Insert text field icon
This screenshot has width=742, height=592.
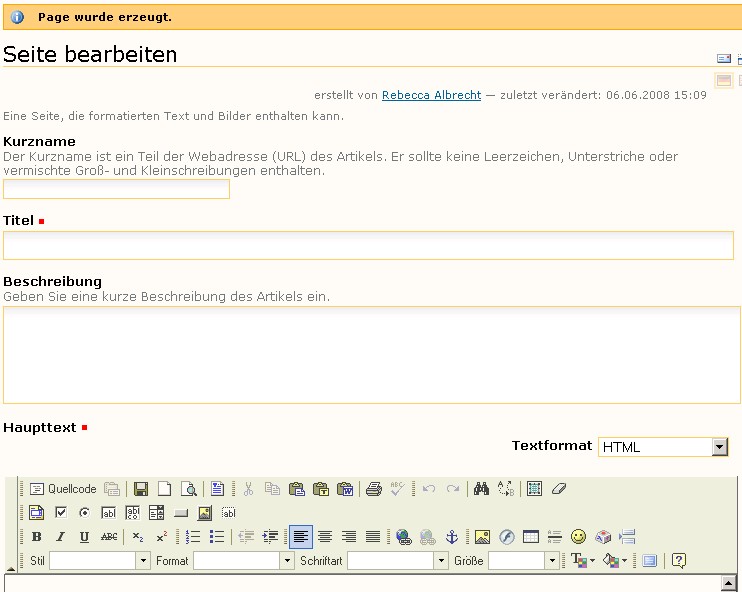point(108,512)
